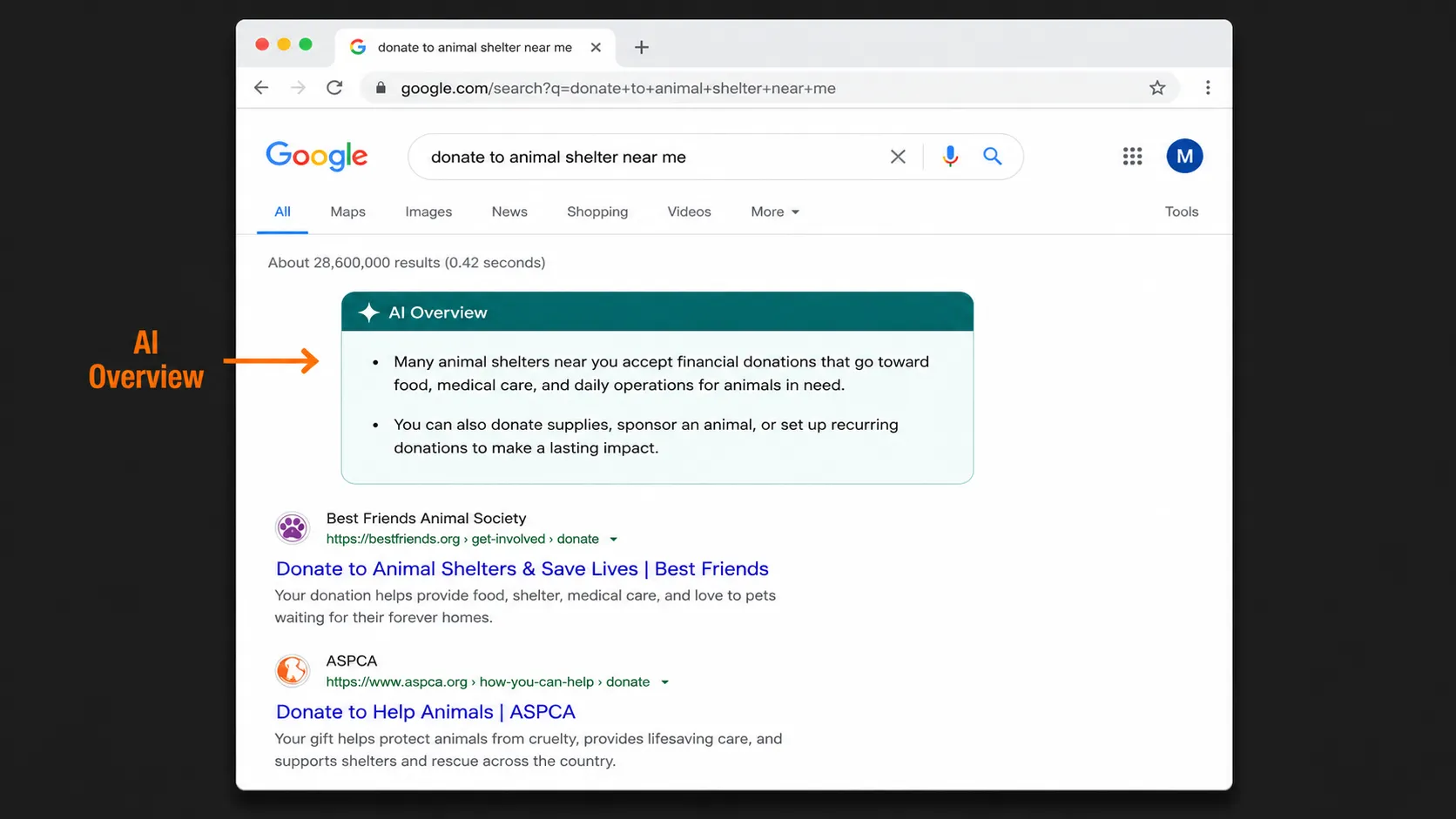The width and height of the screenshot is (1456, 819).
Task: Expand the bestfriends.org URL dropdown arrow
Action: point(613,540)
